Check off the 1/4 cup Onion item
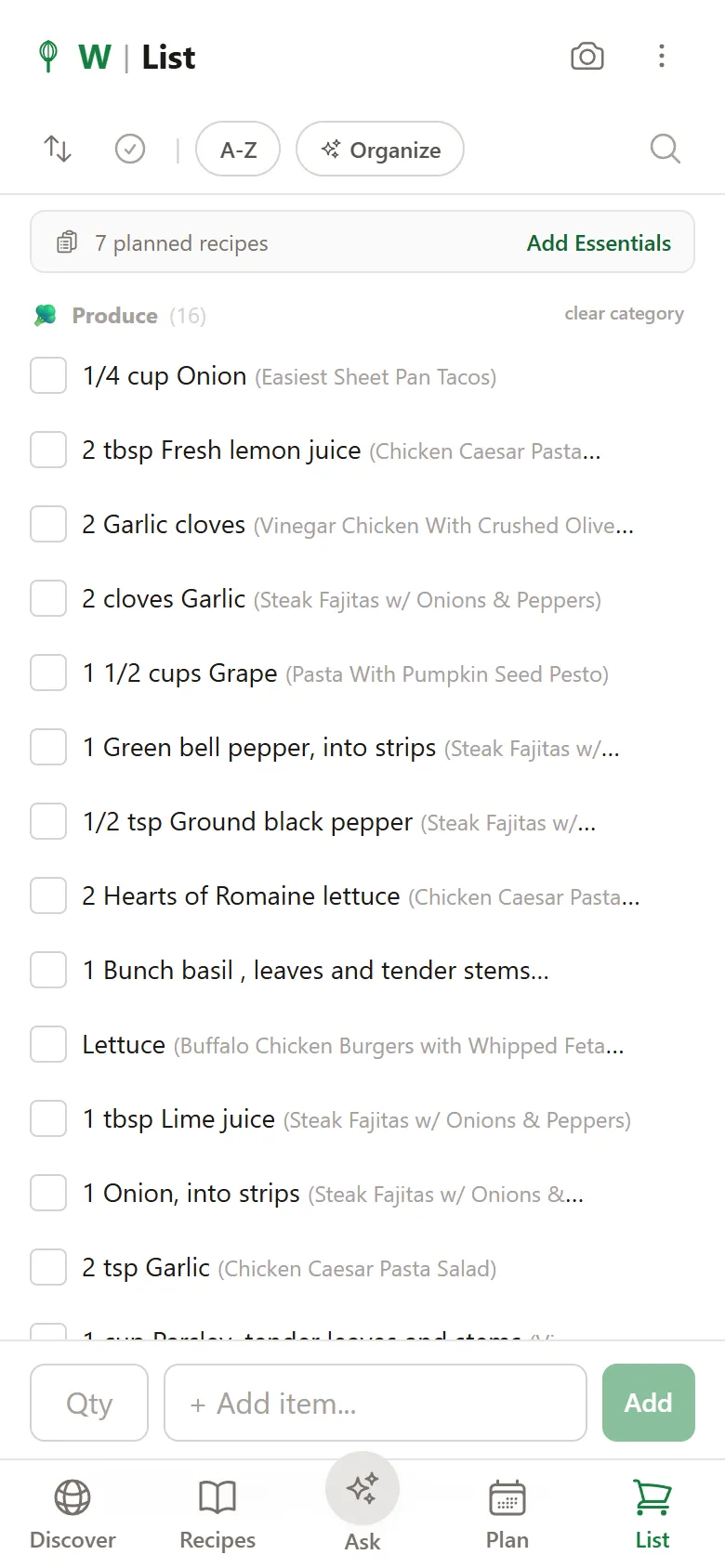725x1568 pixels. coord(47,375)
